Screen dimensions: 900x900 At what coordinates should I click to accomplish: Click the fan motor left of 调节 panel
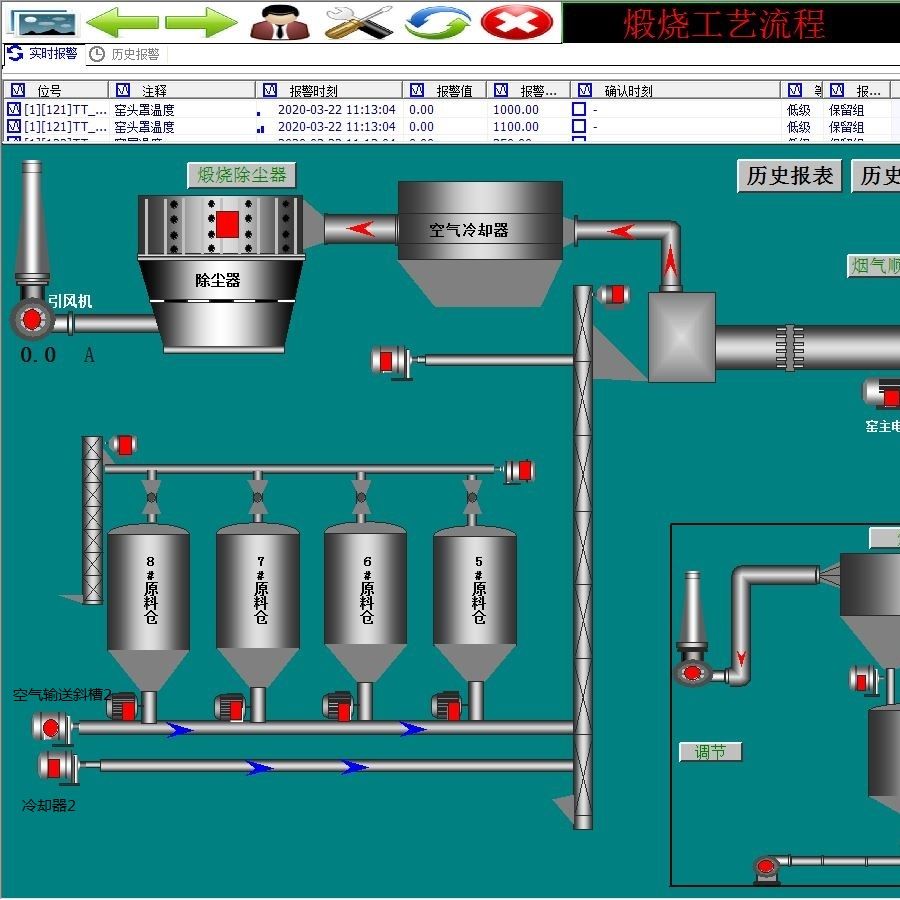pyautogui.click(x=692, y=672)
